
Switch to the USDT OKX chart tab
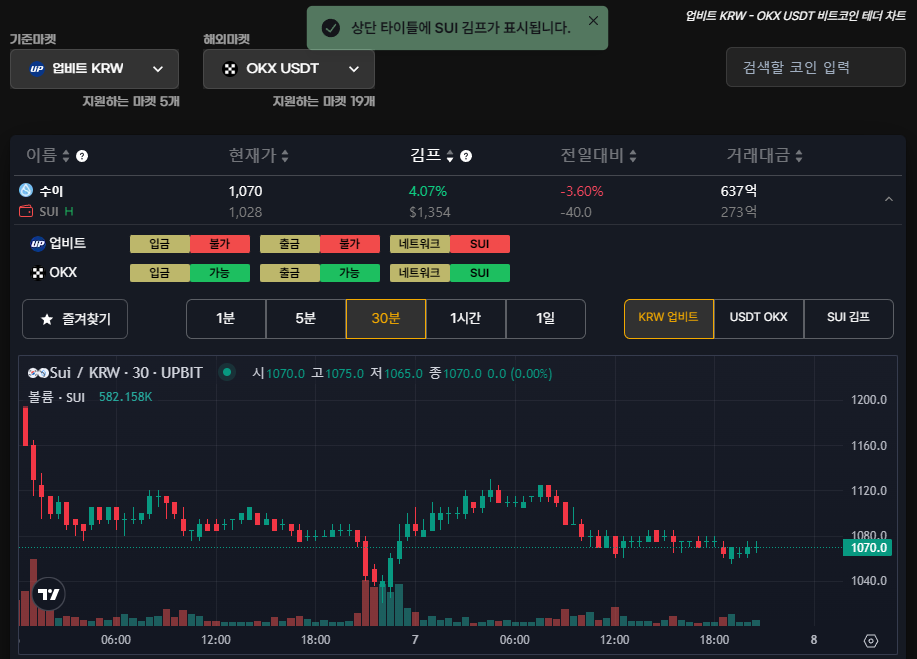click(x=759, y=318)
